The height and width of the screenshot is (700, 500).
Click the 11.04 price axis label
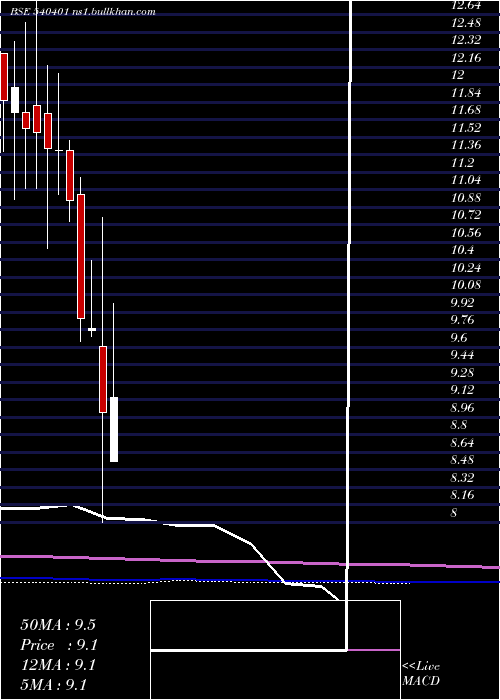[467, 180]
